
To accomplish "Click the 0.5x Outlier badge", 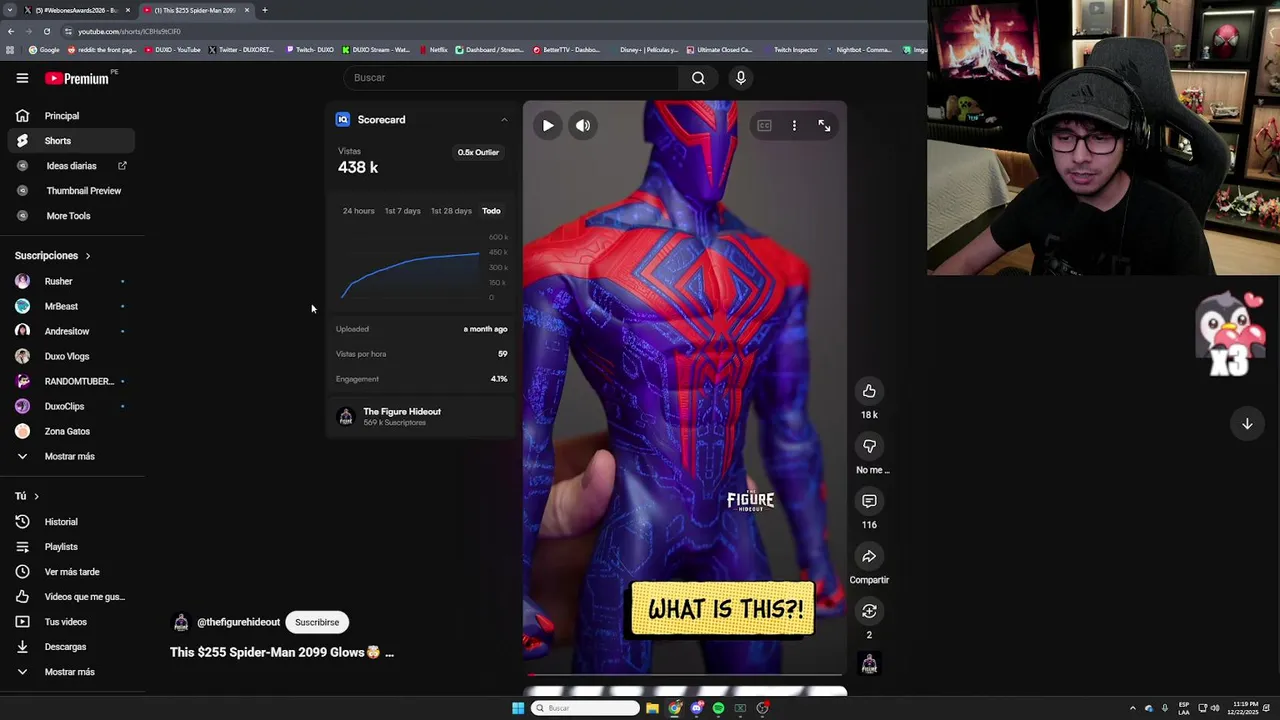I will pyautogui.click(x=478, y=153).
